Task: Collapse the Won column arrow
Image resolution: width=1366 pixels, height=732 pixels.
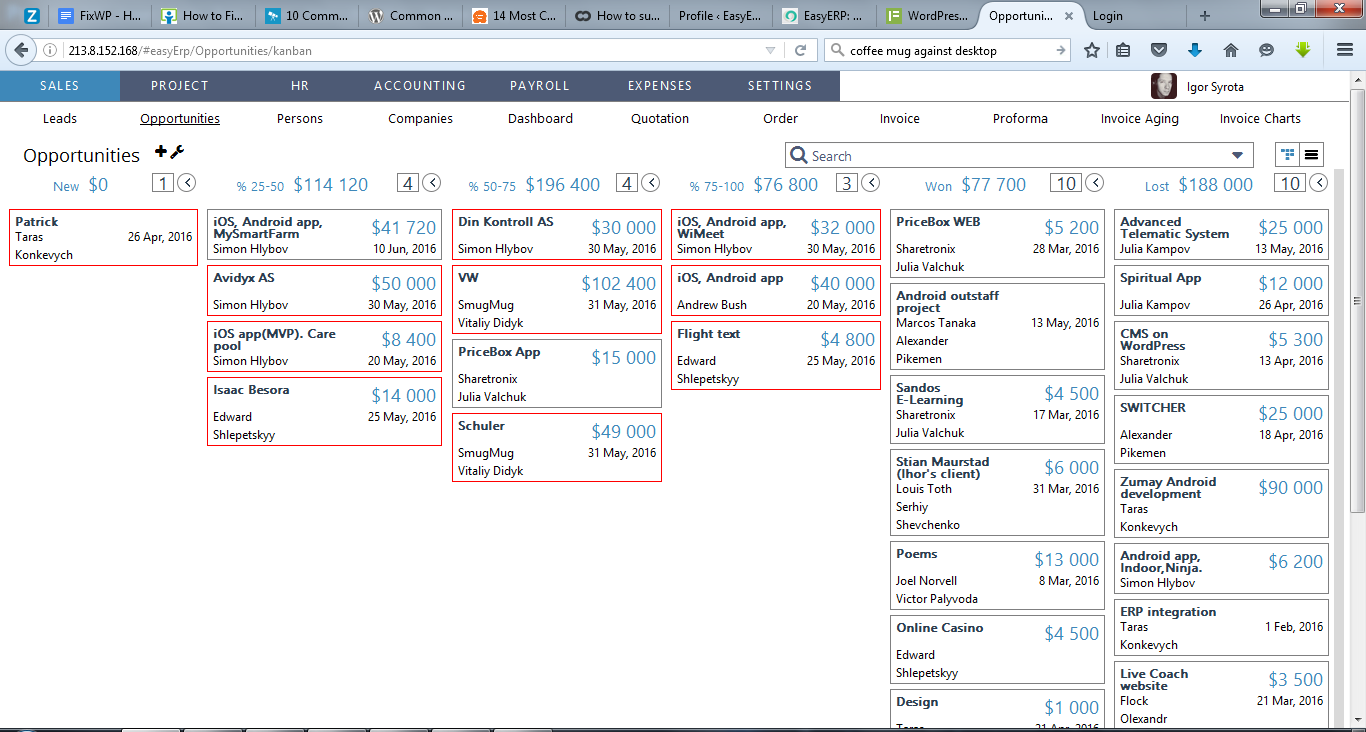Action: [1095, 182]
